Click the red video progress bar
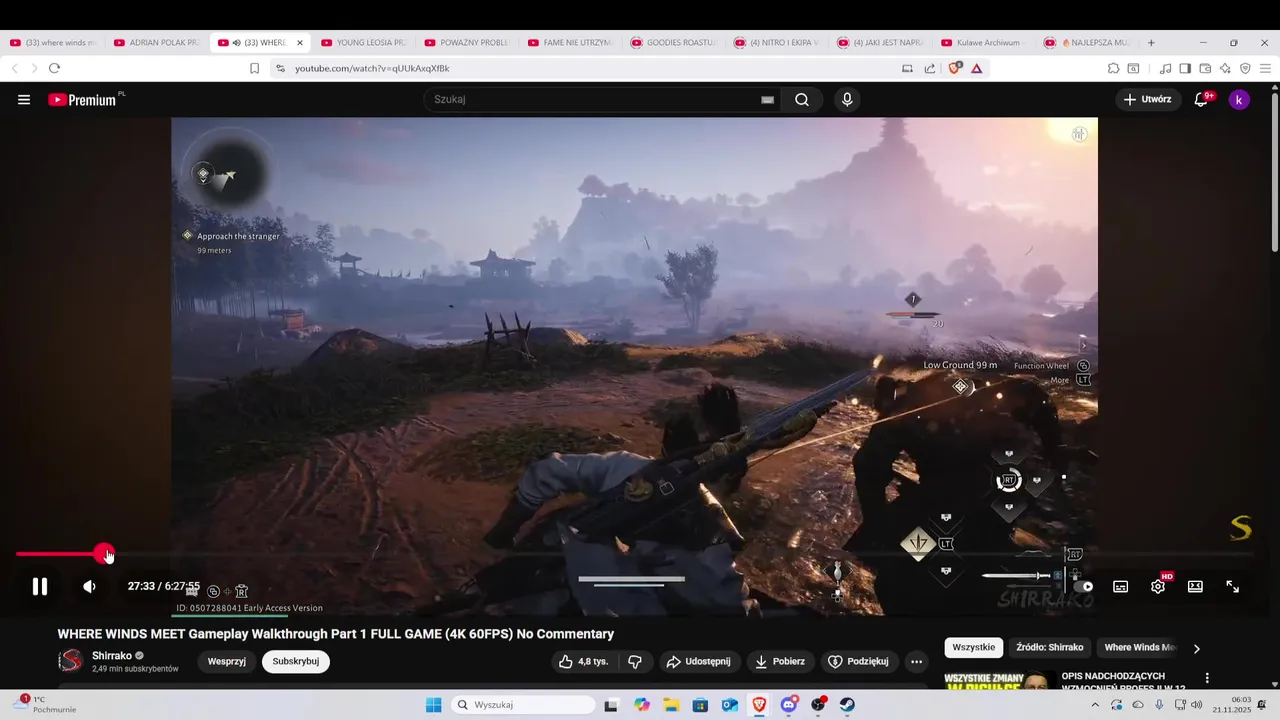Screen dimensions: 1280x720 59,554
